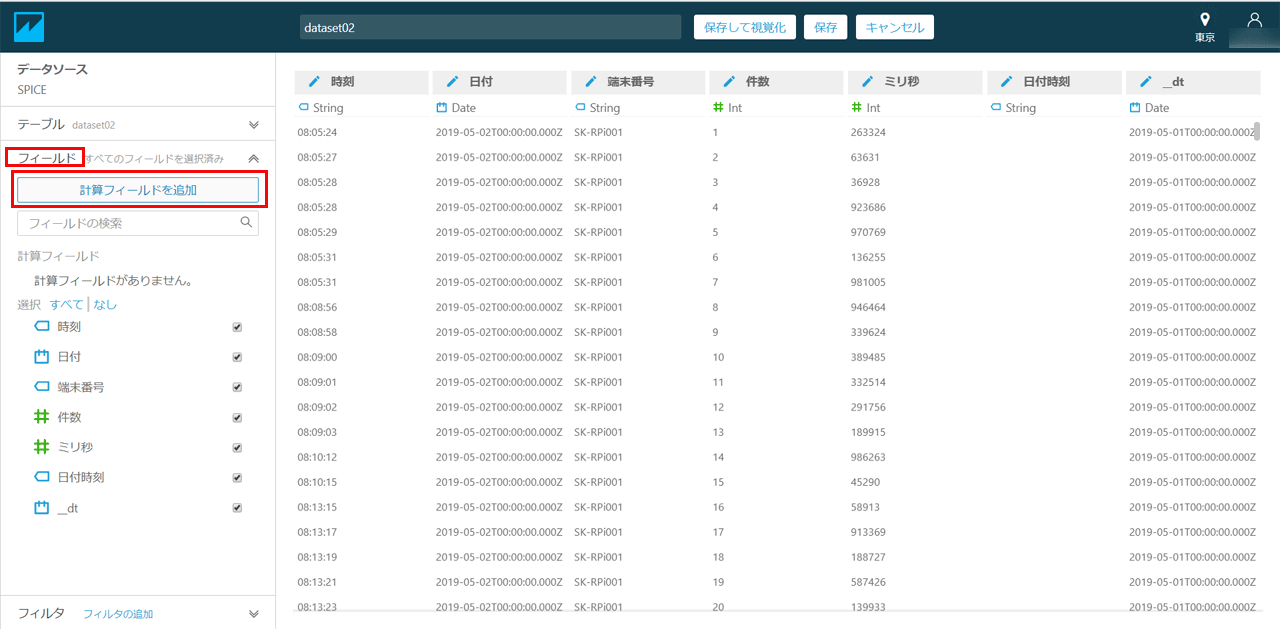Click the calendar type icon beside __dt field
The image size is (1280, 629).
pos(42,508)
